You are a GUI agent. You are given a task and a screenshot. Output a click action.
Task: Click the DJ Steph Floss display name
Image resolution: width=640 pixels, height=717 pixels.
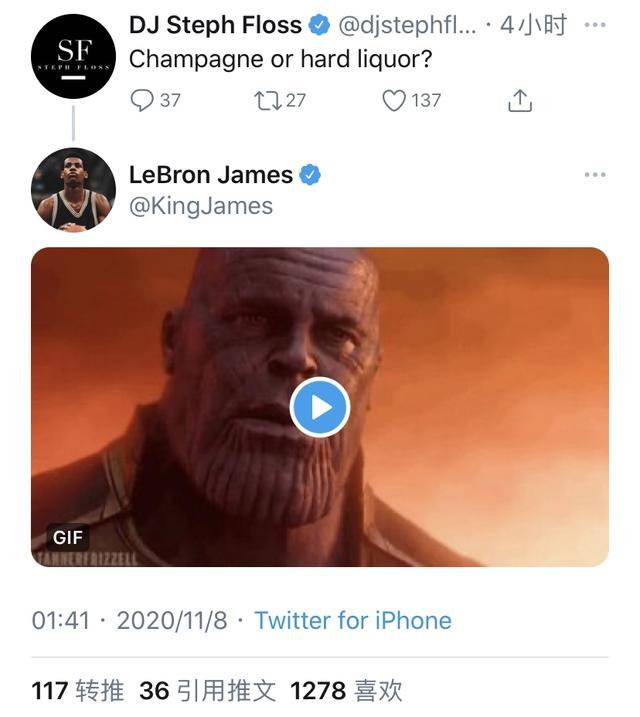[215, 26]
